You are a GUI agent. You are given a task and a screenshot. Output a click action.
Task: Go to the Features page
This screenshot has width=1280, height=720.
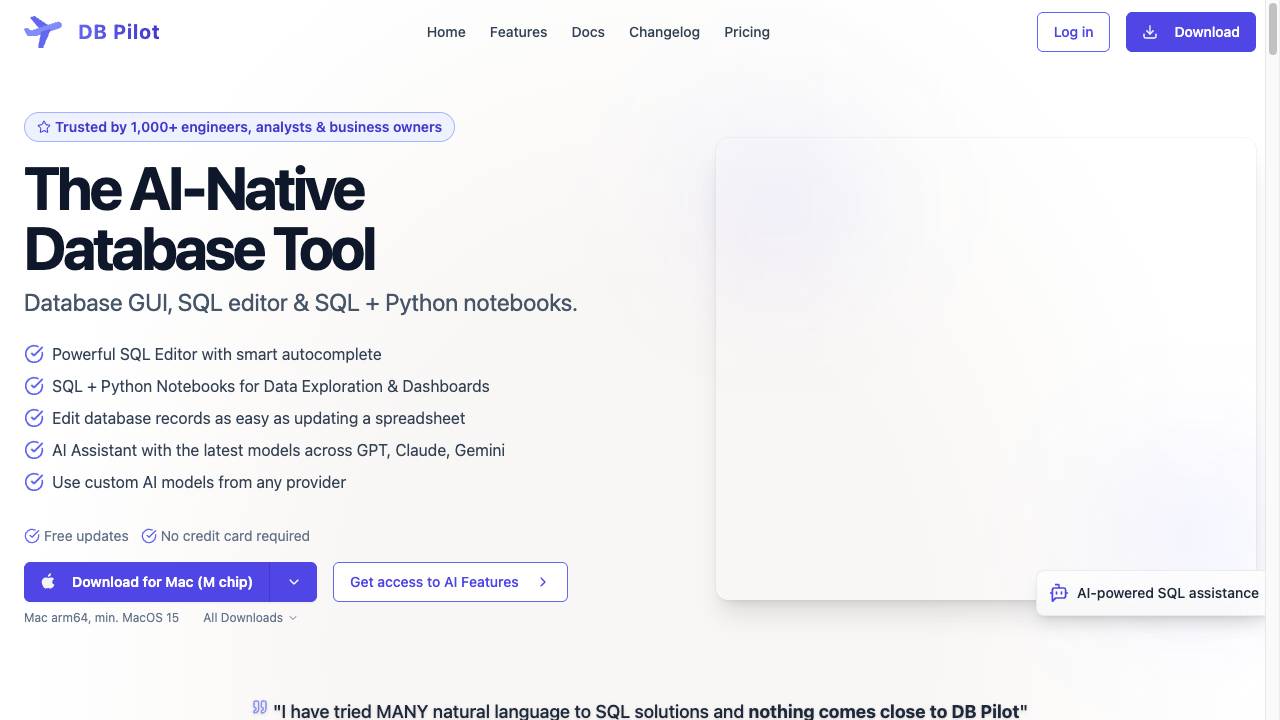tap(518, 32)
